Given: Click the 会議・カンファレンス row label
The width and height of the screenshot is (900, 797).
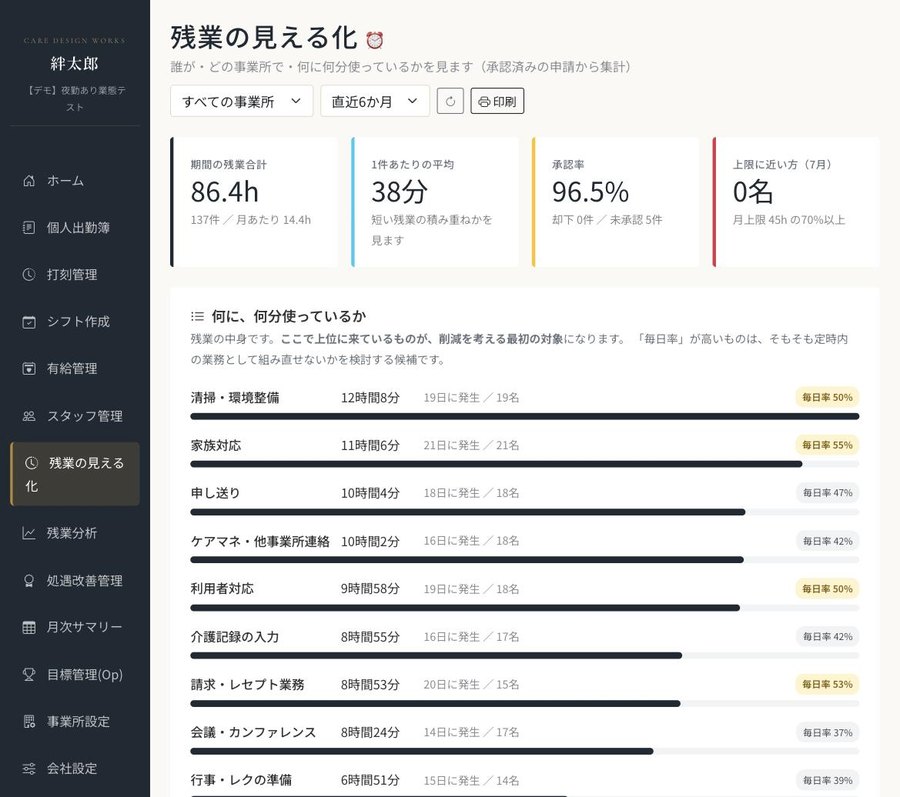Looking at the screenshot, I should click(x=254, y=732).
